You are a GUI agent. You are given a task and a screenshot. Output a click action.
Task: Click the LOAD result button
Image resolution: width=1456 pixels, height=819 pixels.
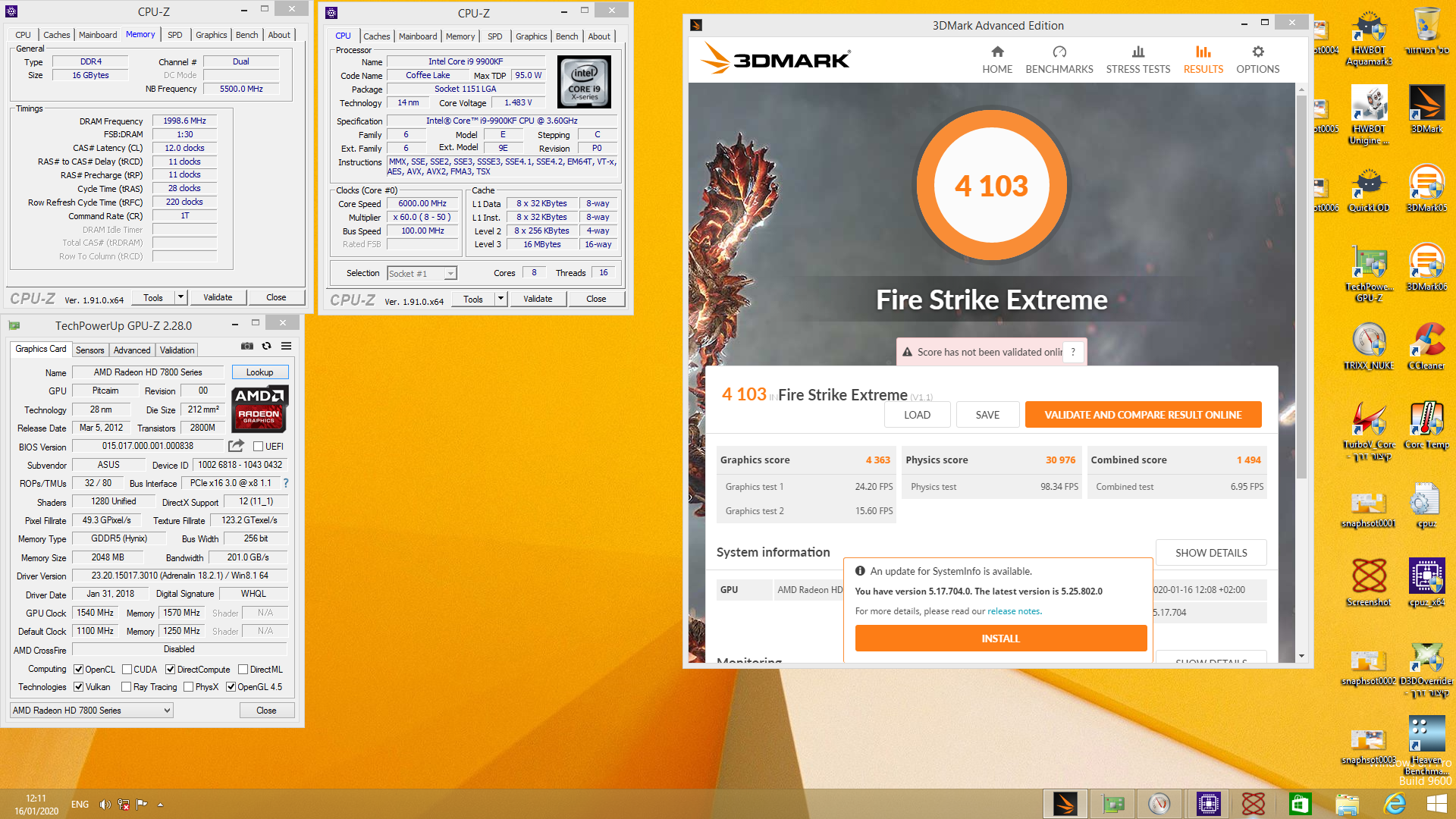(x=917, y=415)
